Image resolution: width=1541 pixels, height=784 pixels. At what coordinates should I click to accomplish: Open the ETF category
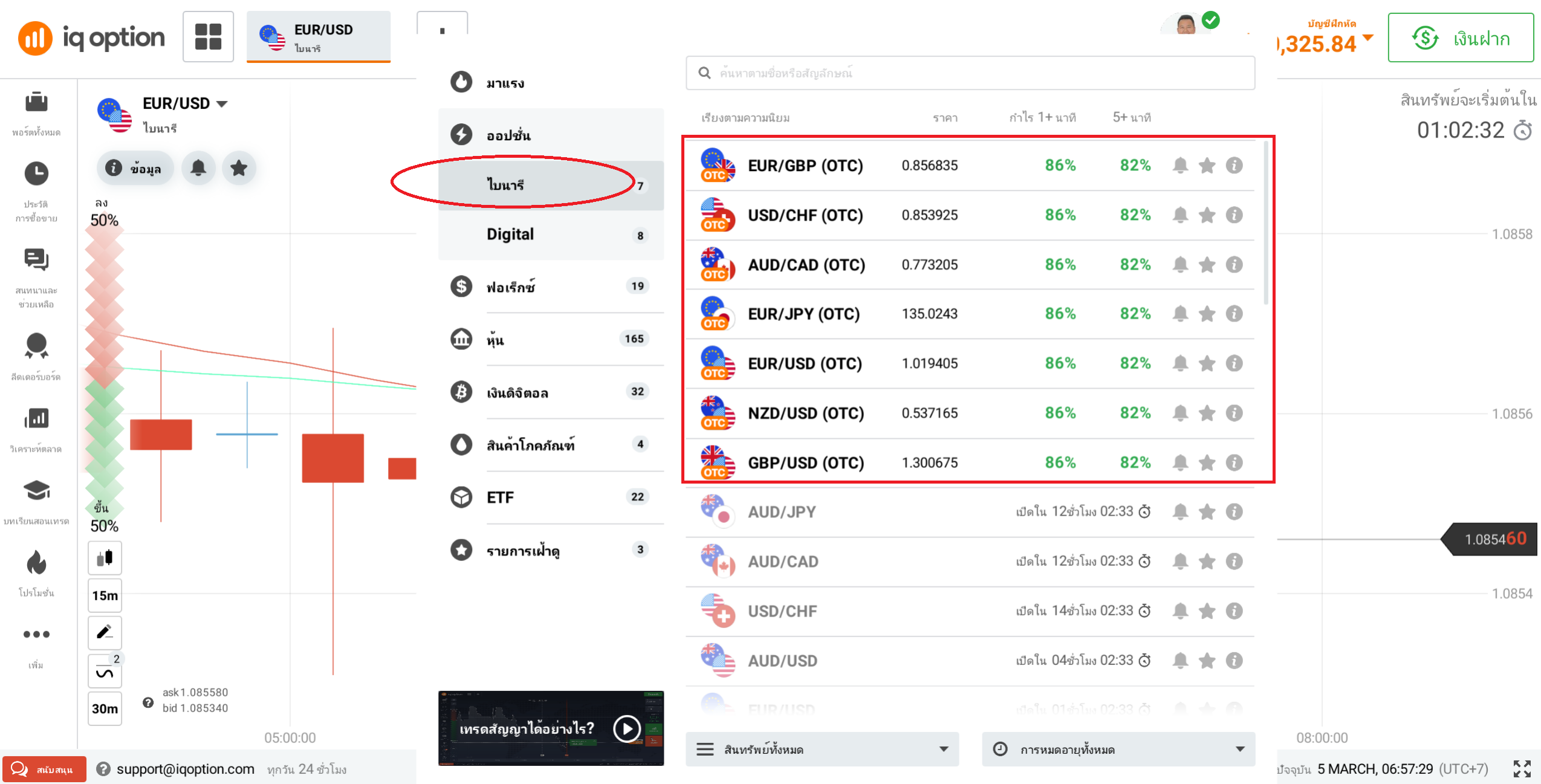(x=551, y=497)
